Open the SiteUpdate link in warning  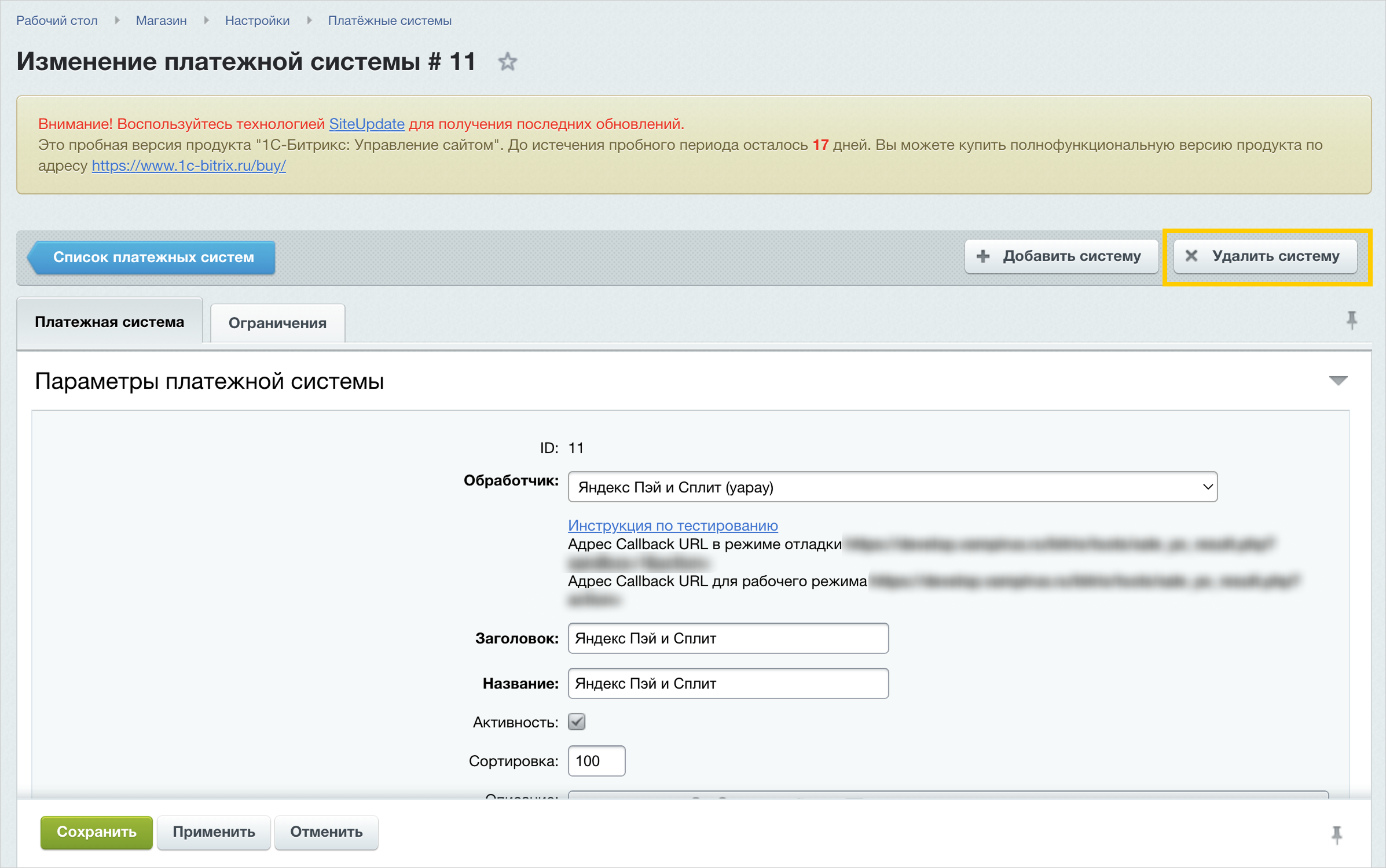pos(366,124)
